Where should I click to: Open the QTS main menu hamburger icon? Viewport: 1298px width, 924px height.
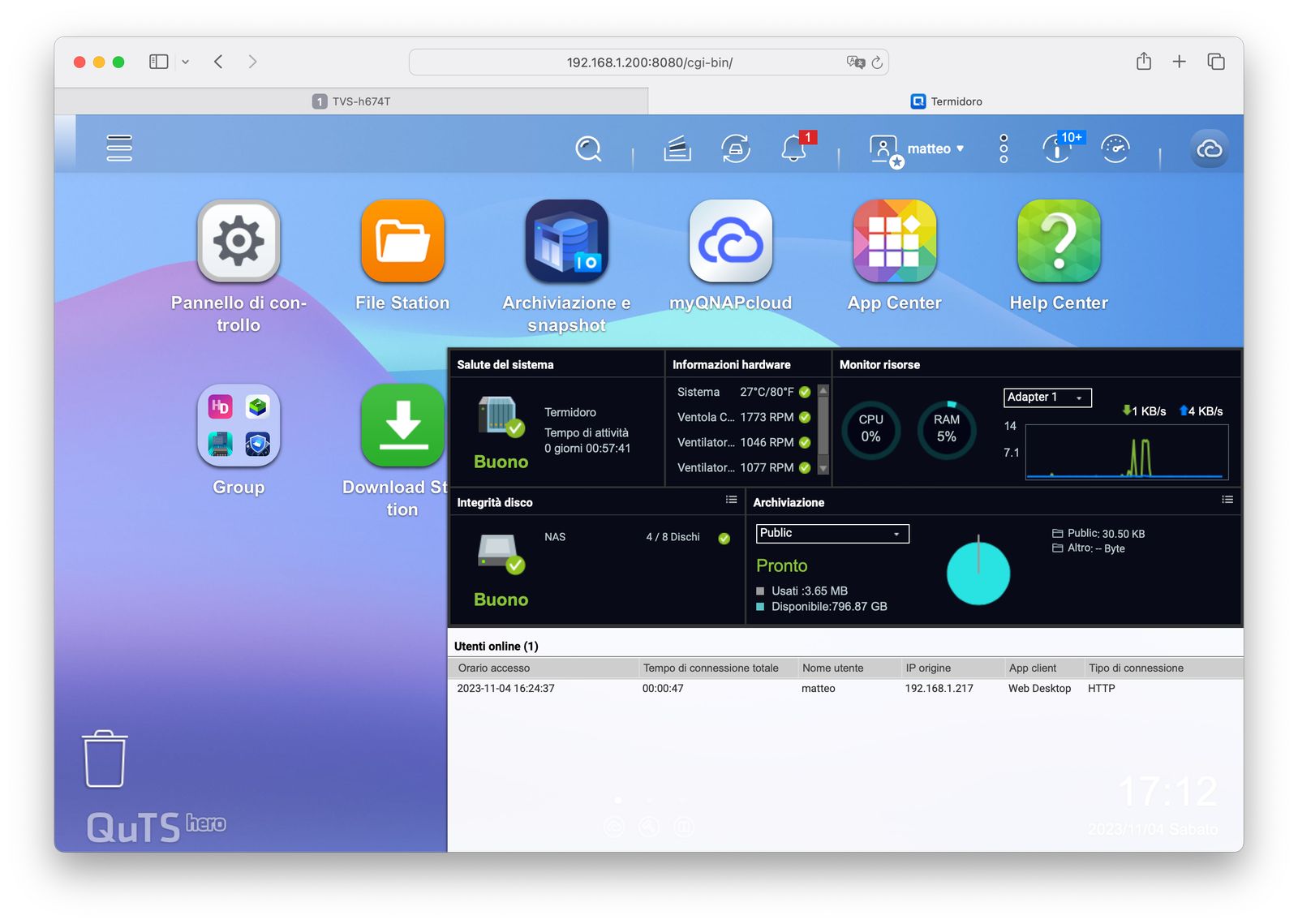pyautogui.click(x=119, y=148)
